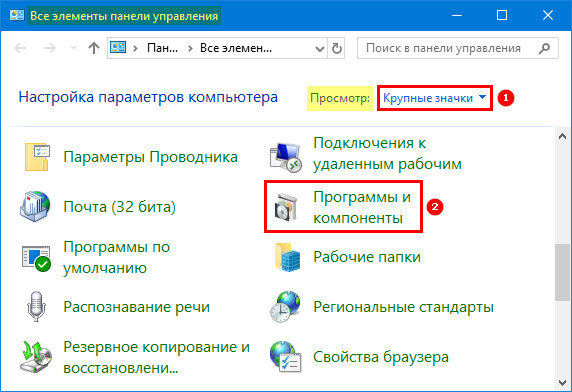Image resolution: width=572 pixels, height=392 pixels.
Task: Maximize the Control Panel window
Action: [502, 15]
